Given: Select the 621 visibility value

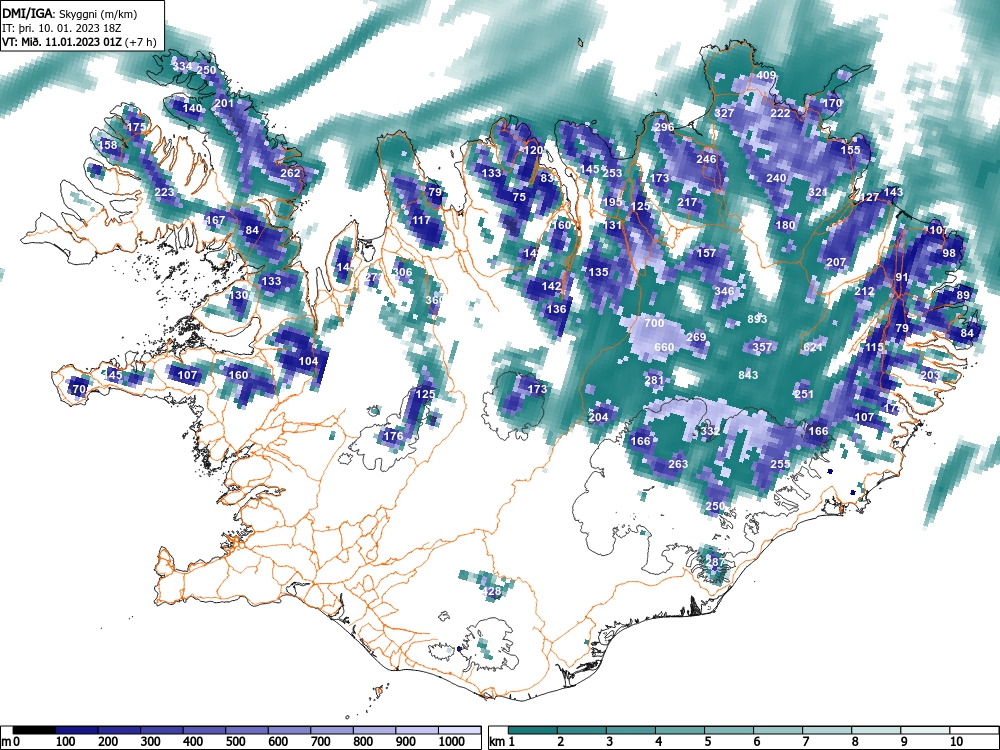Looking at the screenshot, I should click(812, 347).
